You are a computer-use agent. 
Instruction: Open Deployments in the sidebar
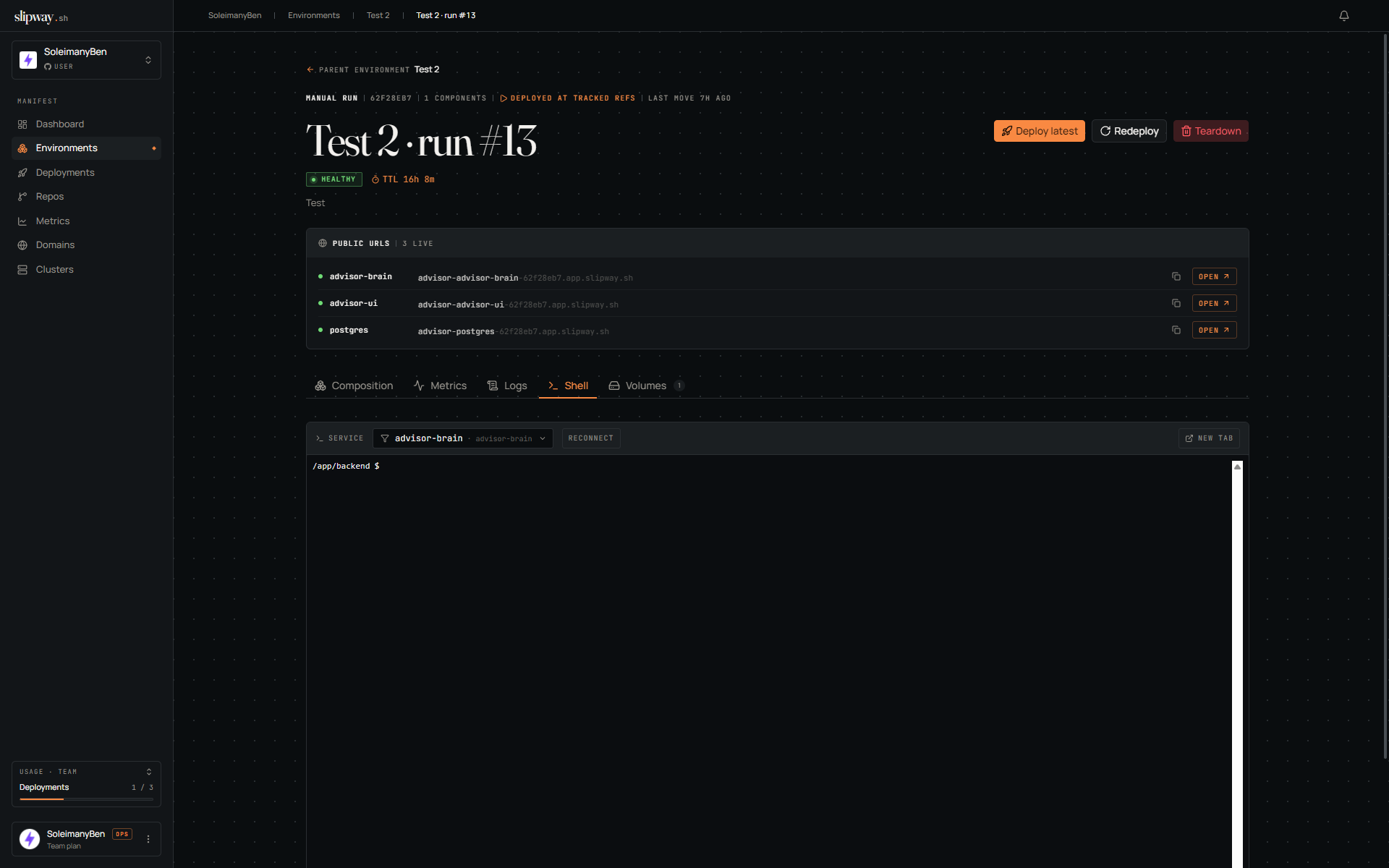86,173
